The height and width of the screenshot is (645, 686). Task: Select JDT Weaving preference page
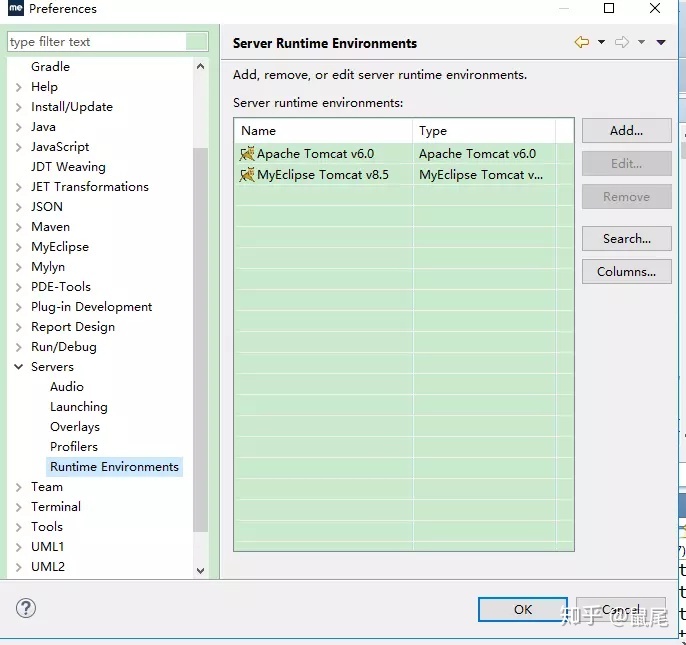click(x=68, y=167)
